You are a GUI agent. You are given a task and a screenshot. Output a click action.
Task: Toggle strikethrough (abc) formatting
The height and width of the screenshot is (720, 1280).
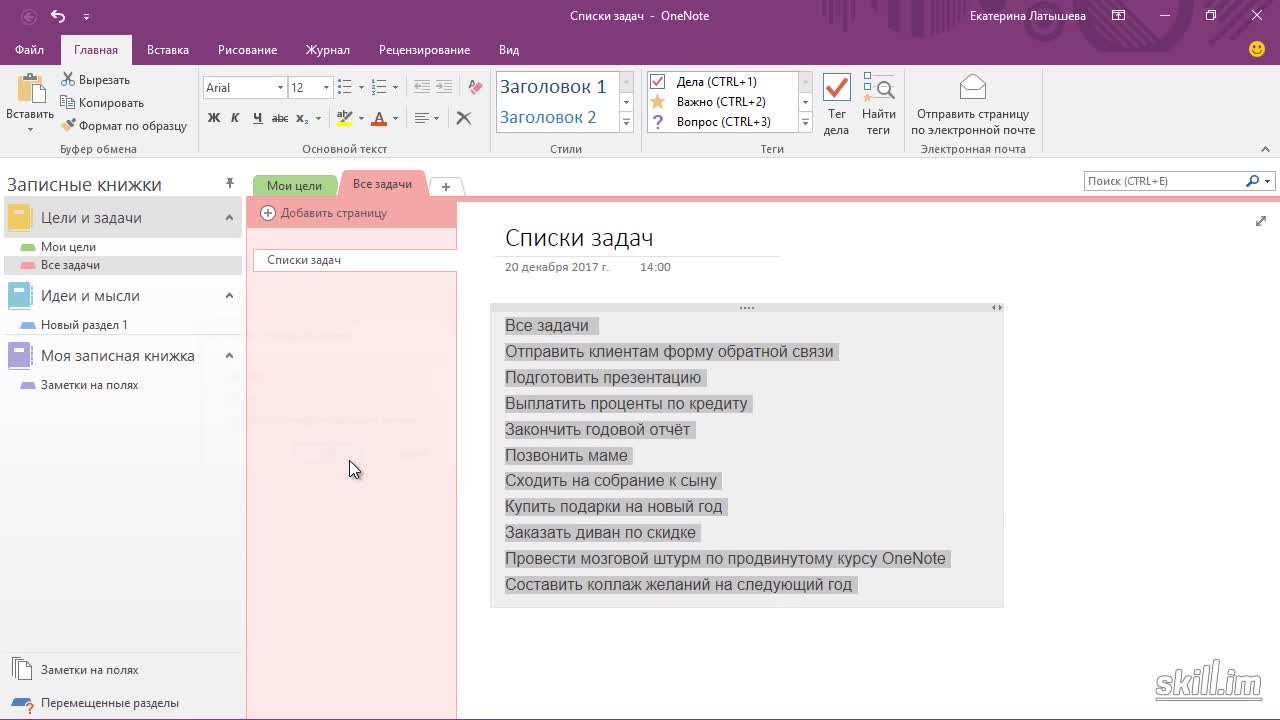[280, 118]
